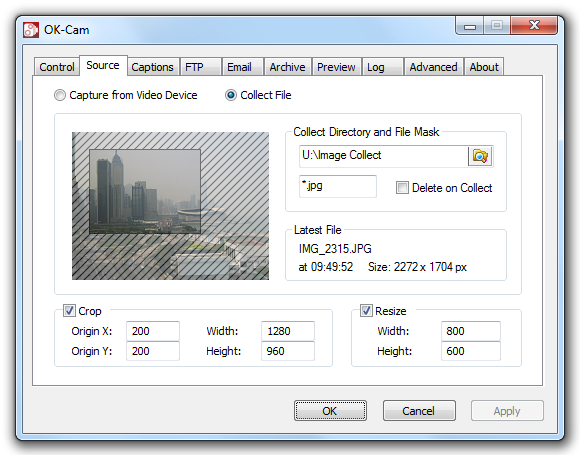Click the *.jpg file mask field
This screenshot has width=580, height=455.
(338, 186)
